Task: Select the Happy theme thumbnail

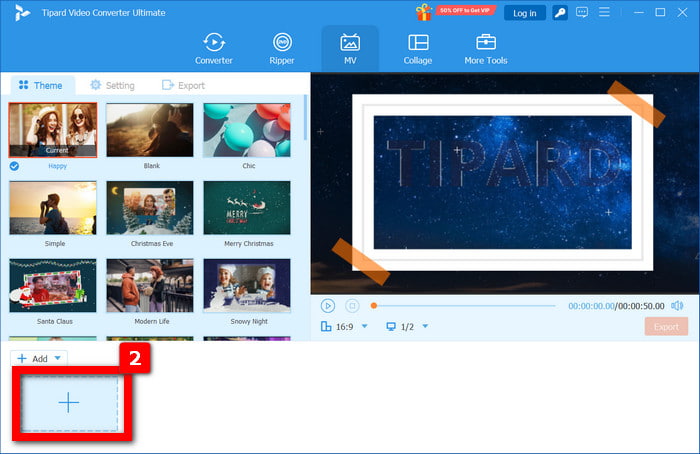Action: click(x=53, y=130)
